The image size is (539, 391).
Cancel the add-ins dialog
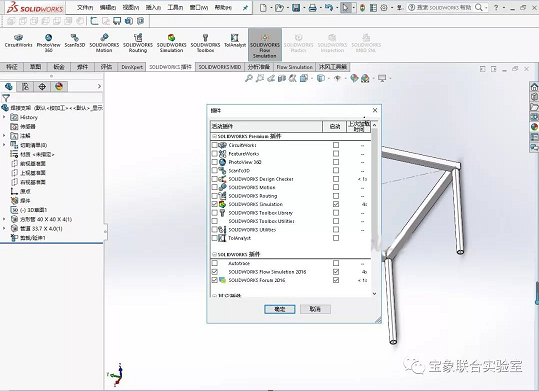tap(315, 309)
